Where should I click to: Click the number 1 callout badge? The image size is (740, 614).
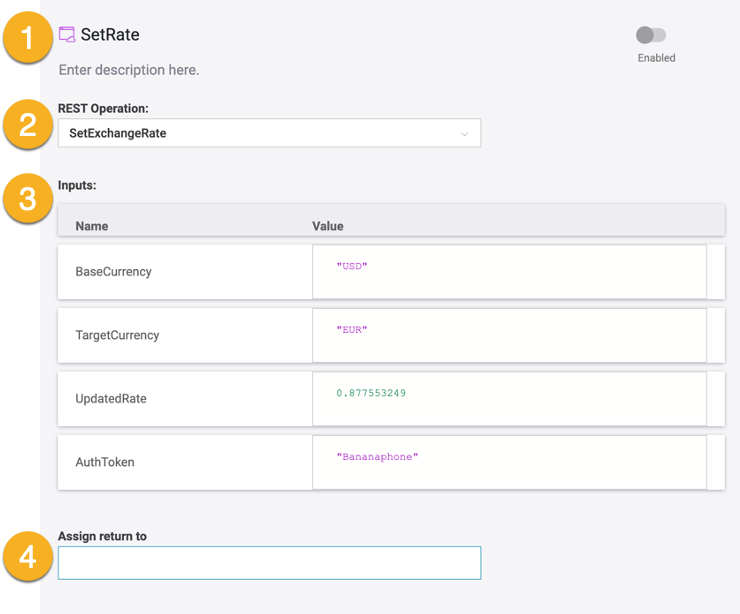[x=28, y=40]
